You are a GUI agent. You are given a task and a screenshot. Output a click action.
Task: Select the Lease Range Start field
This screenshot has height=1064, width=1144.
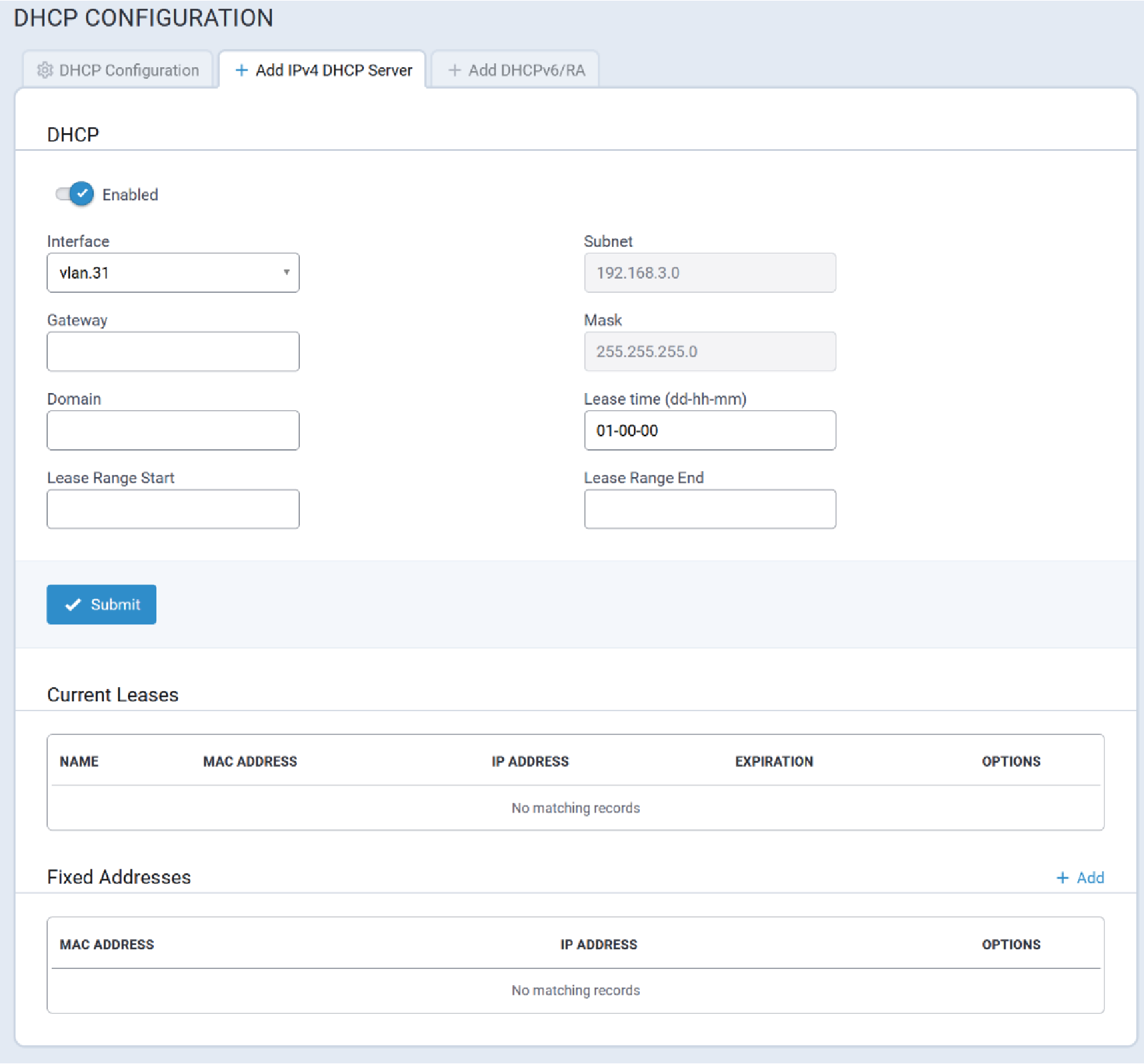click(x=173, y=509)
